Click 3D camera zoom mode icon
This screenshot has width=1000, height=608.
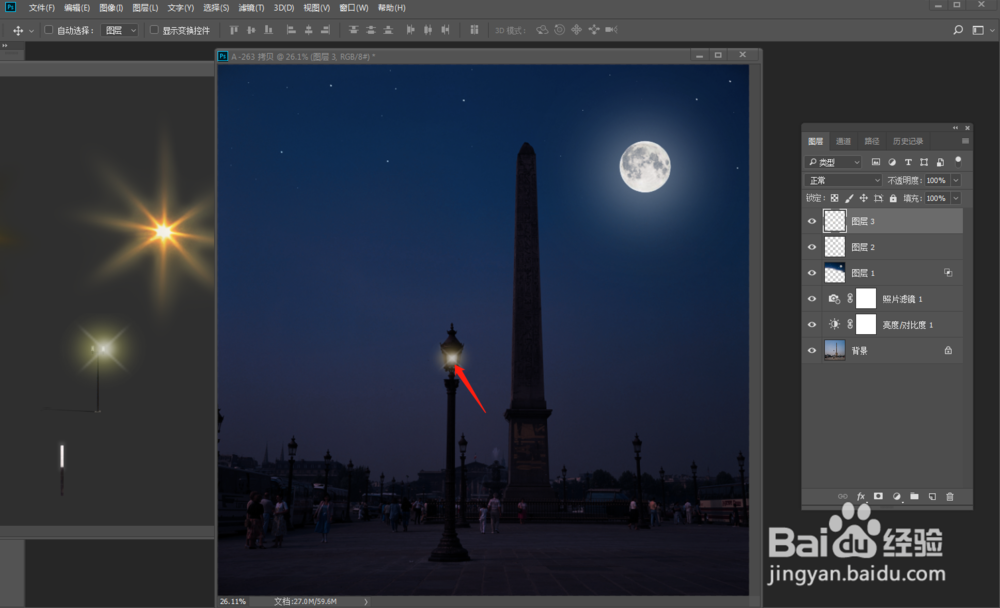click(611, 30)
